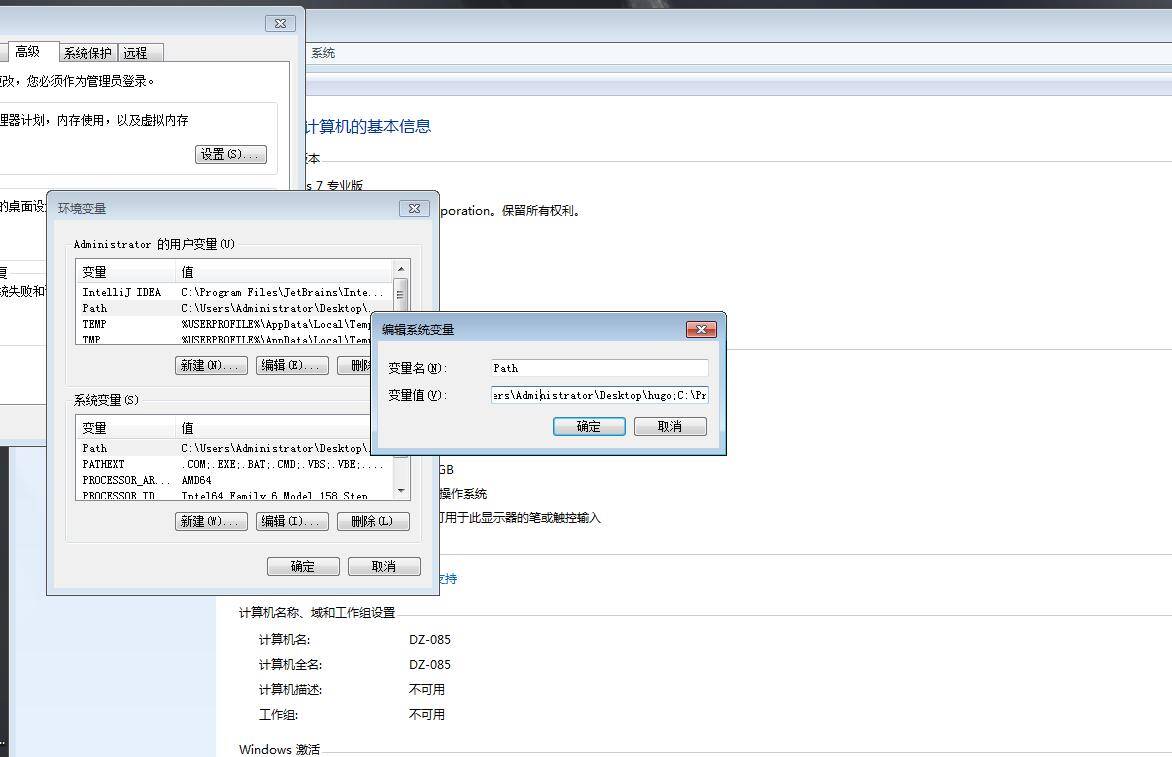Confirm edit with 确定 in 编辑系统变量
Image resolution: width=1172 pixels, height=757 pixels.
[x=589, y=426]
